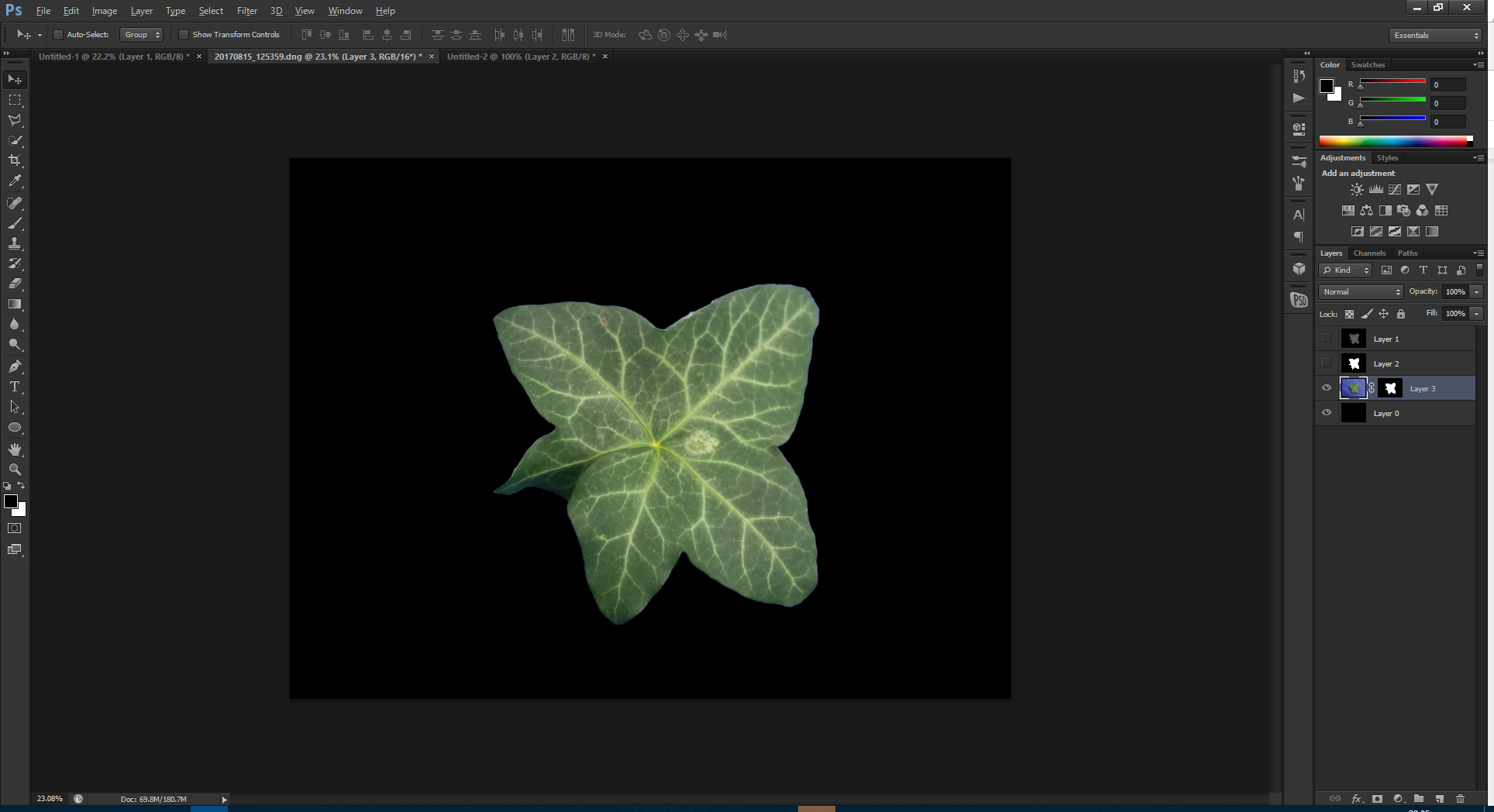Click the delete layer trash icon

(1460, 799)
